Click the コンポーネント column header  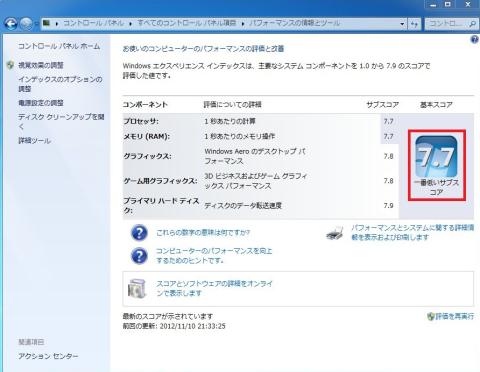click(145, 105)
